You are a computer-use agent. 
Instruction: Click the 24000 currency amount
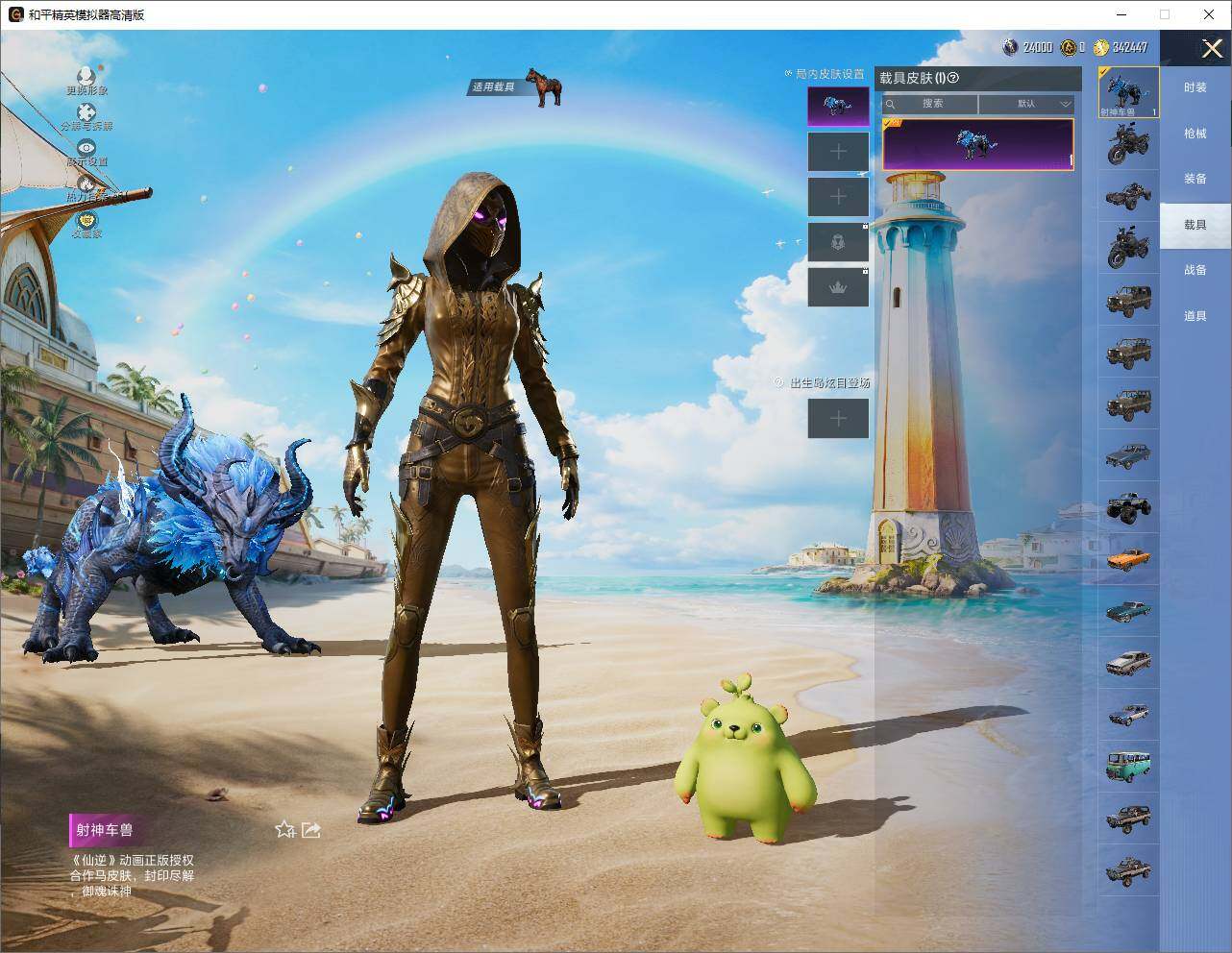coord(1038,47)
